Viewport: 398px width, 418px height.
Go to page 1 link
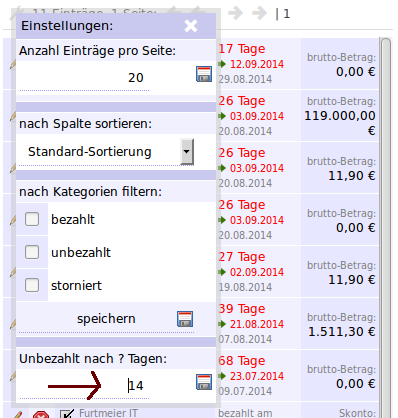tap(287, 14)
